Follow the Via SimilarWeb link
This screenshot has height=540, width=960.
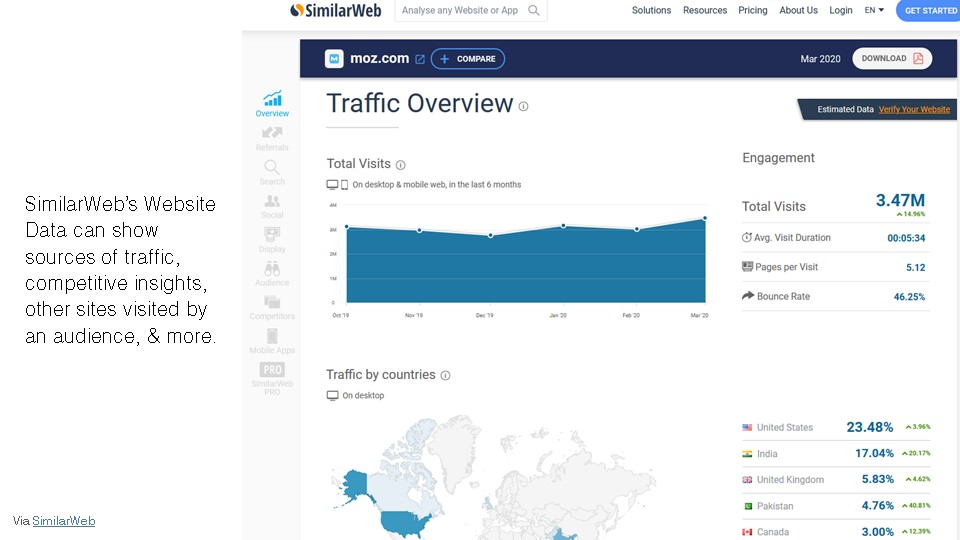(x=64, y=521)
